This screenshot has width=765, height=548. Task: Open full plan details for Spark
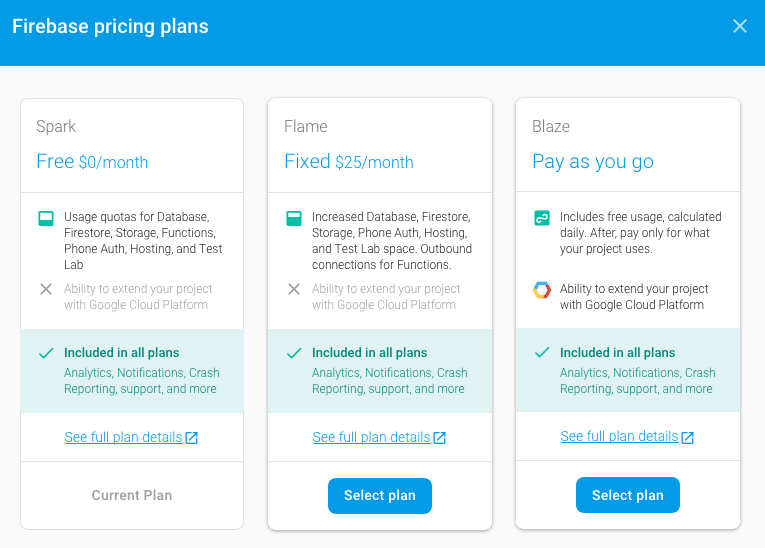click(123, 437)
